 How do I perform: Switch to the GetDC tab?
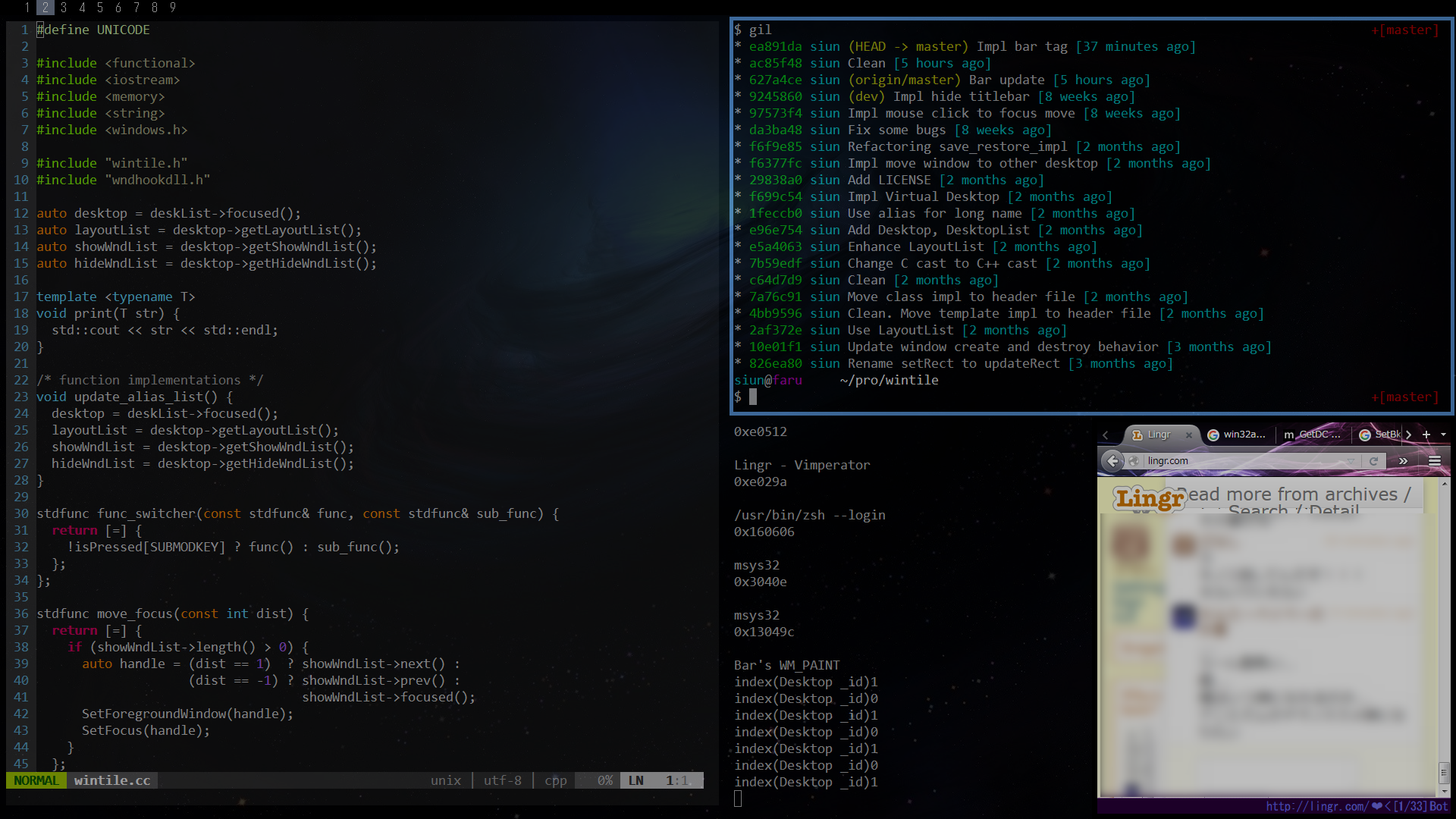click(x=1319, y=435)
